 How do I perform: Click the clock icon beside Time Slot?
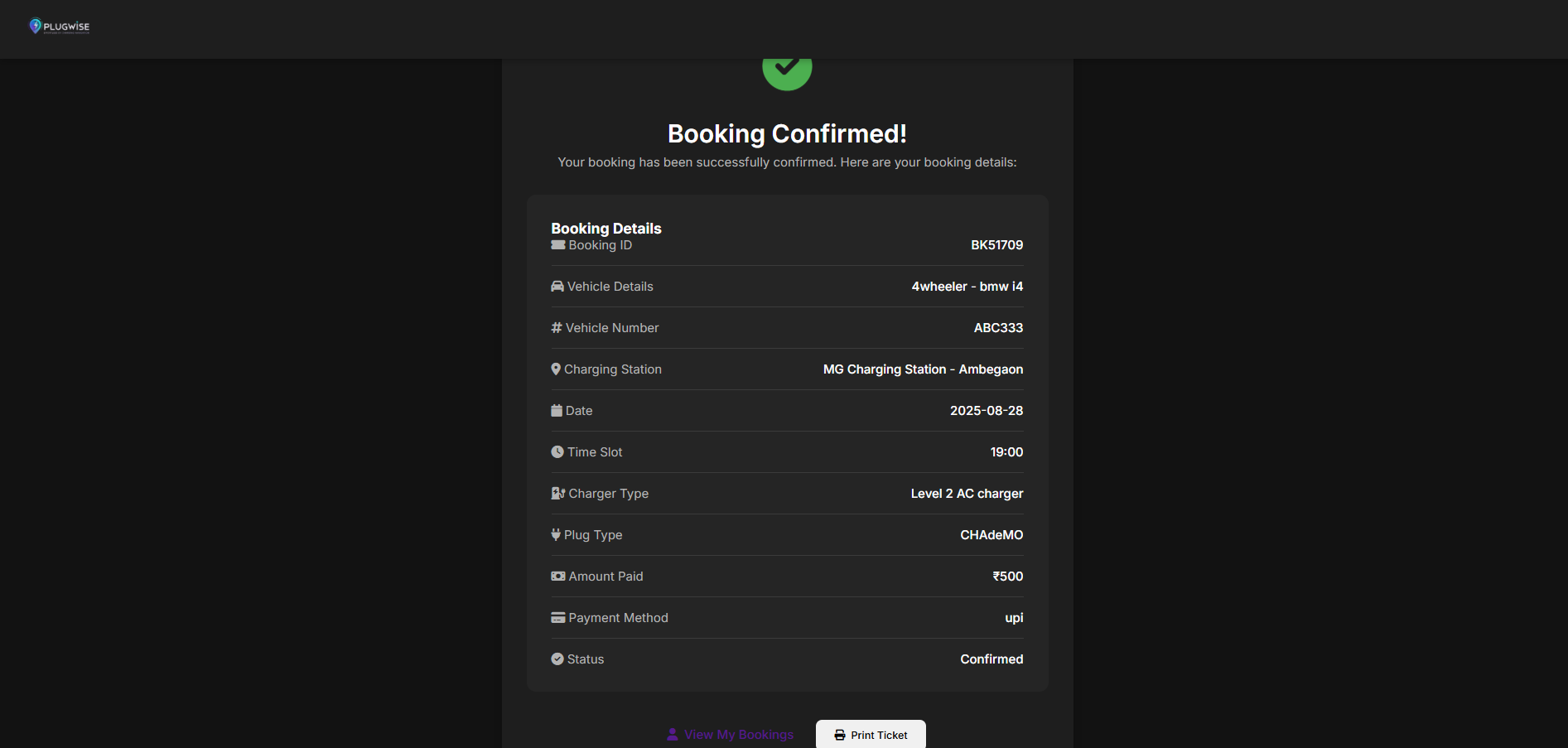coord(557,452)
